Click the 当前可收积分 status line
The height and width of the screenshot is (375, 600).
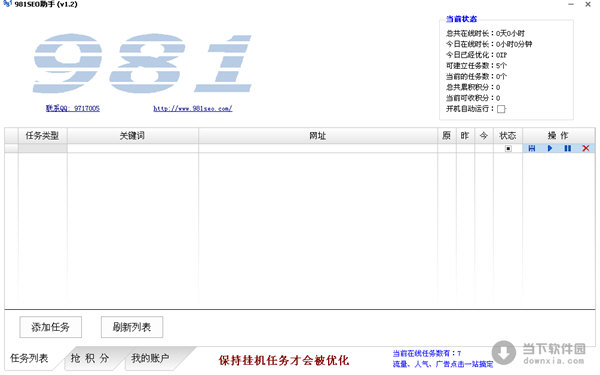[x=473, y=98]
